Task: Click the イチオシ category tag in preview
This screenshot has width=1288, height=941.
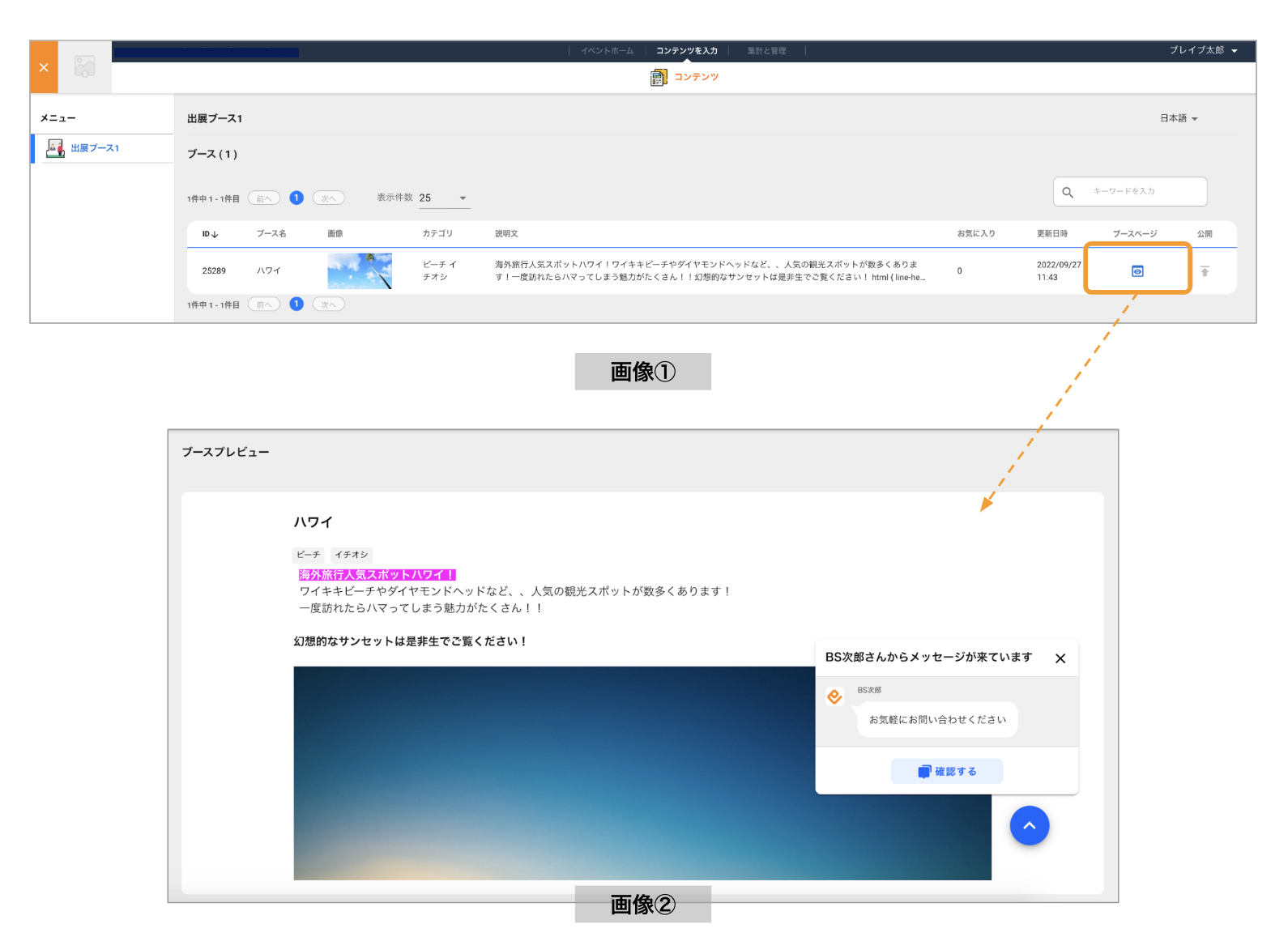Action: 352,555
